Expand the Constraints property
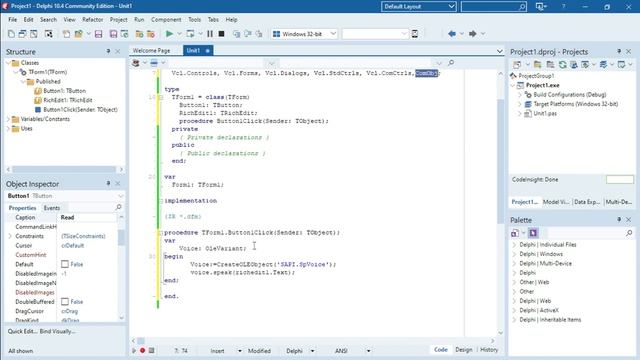 pos(10,236)
